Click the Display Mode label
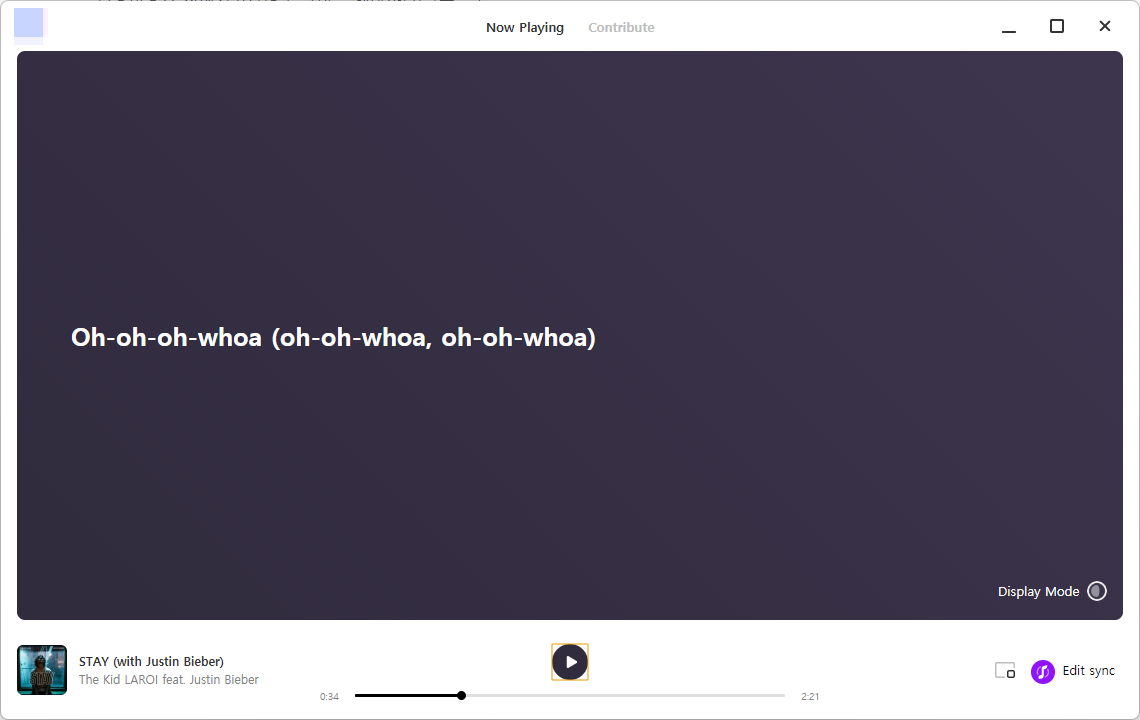Viewport: 1140px width, 720px height. (1038, 591)
